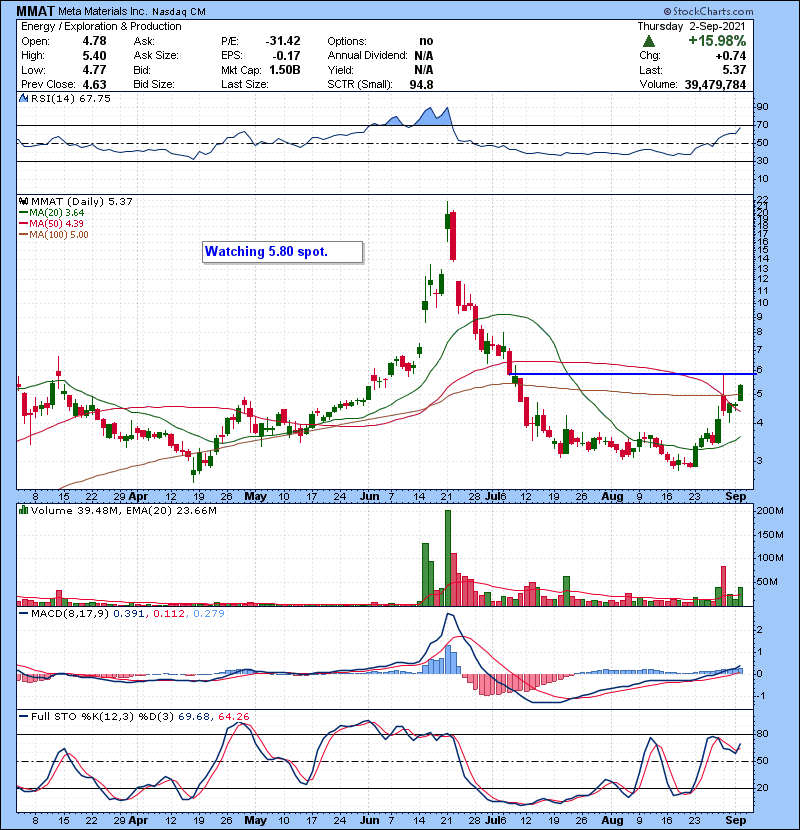Click the Options value no
This screenshot has width=800, height=830.
coord(426,41)
